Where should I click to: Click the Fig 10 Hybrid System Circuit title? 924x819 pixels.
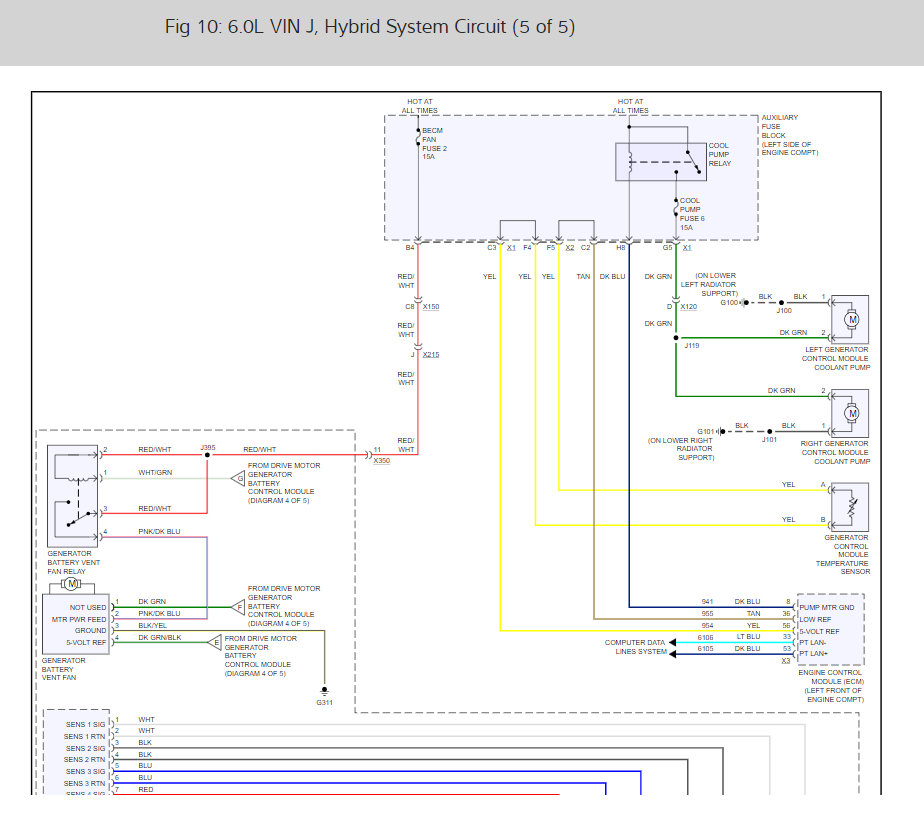[369, 27]
